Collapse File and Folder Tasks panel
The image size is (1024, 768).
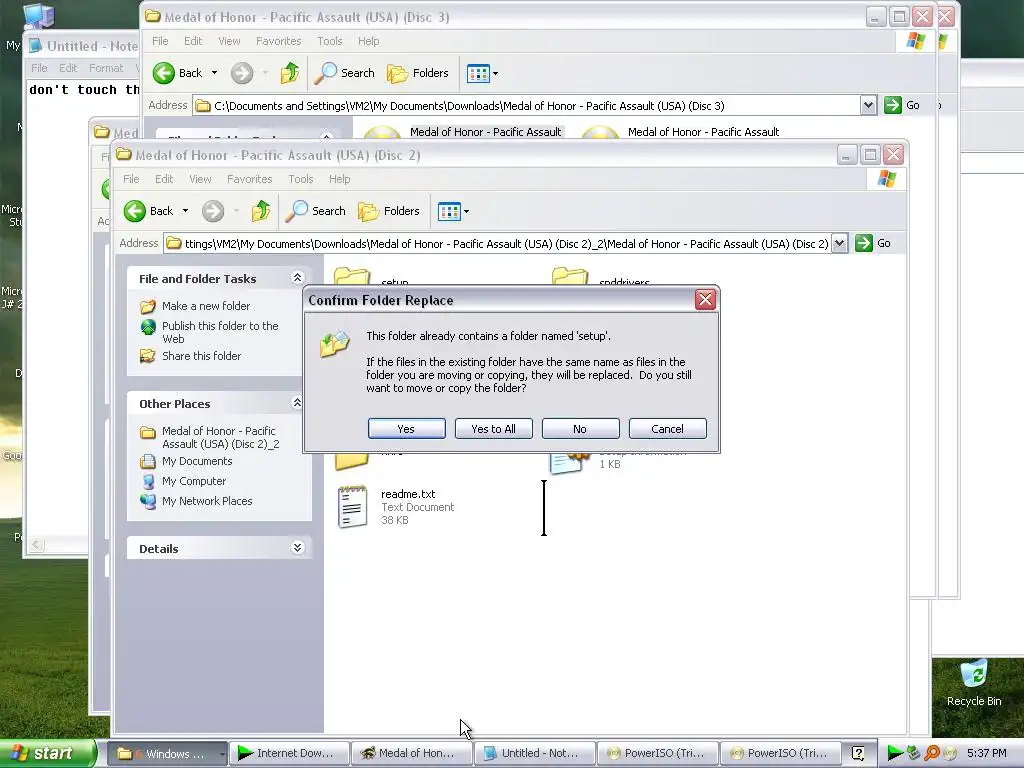pos(297,278)
